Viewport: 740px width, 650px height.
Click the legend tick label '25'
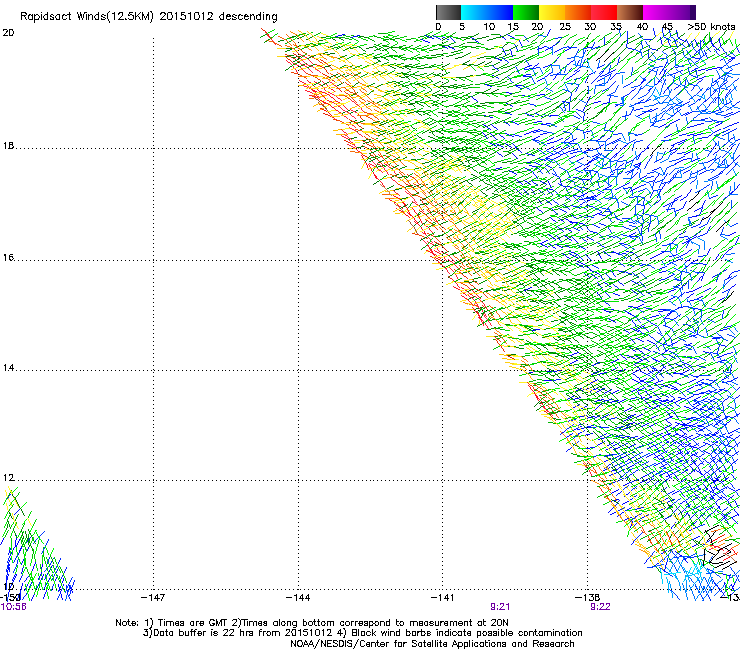(x=564, y=26)
